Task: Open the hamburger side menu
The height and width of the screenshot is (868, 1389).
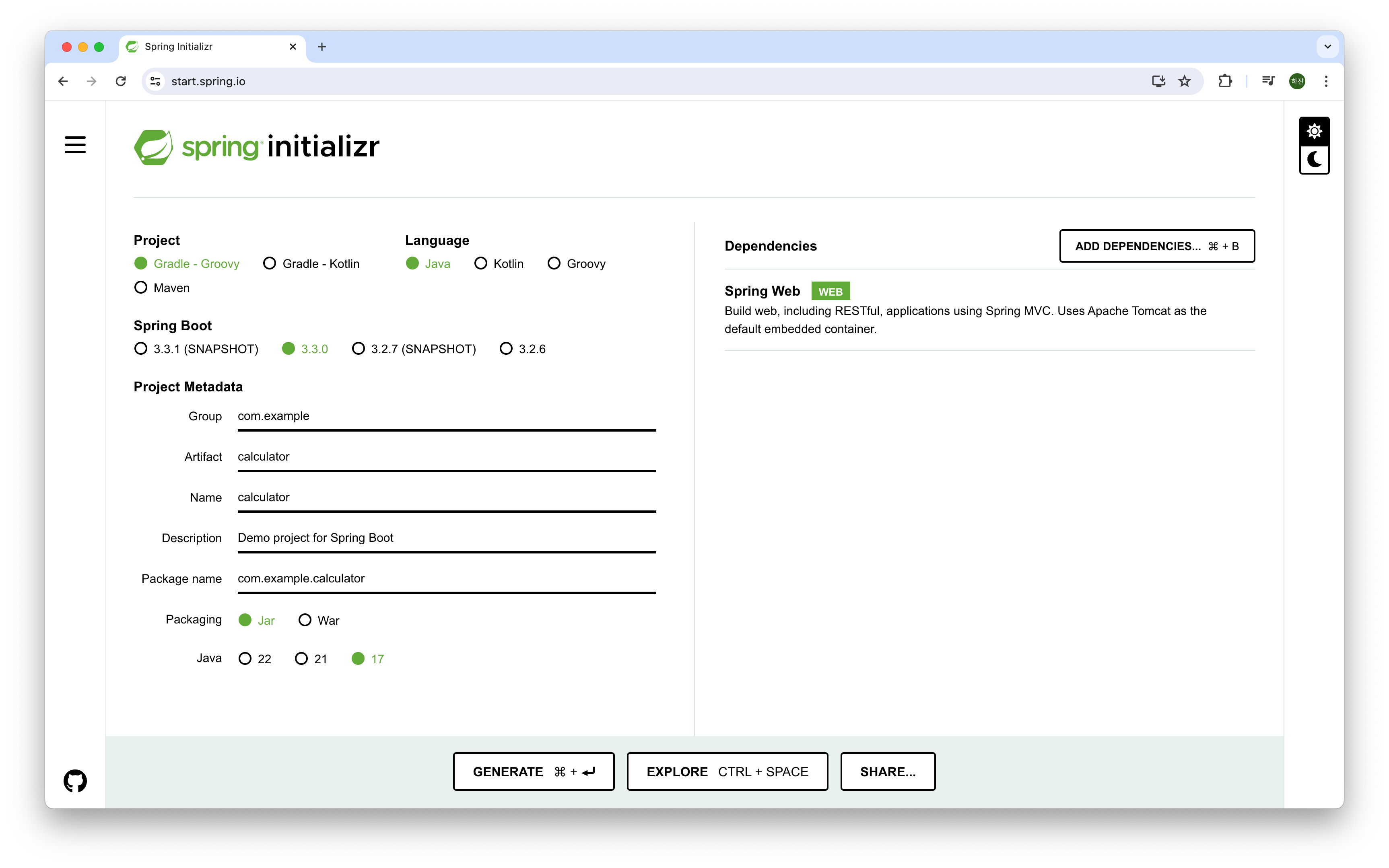Action: (x=75, y=145)
